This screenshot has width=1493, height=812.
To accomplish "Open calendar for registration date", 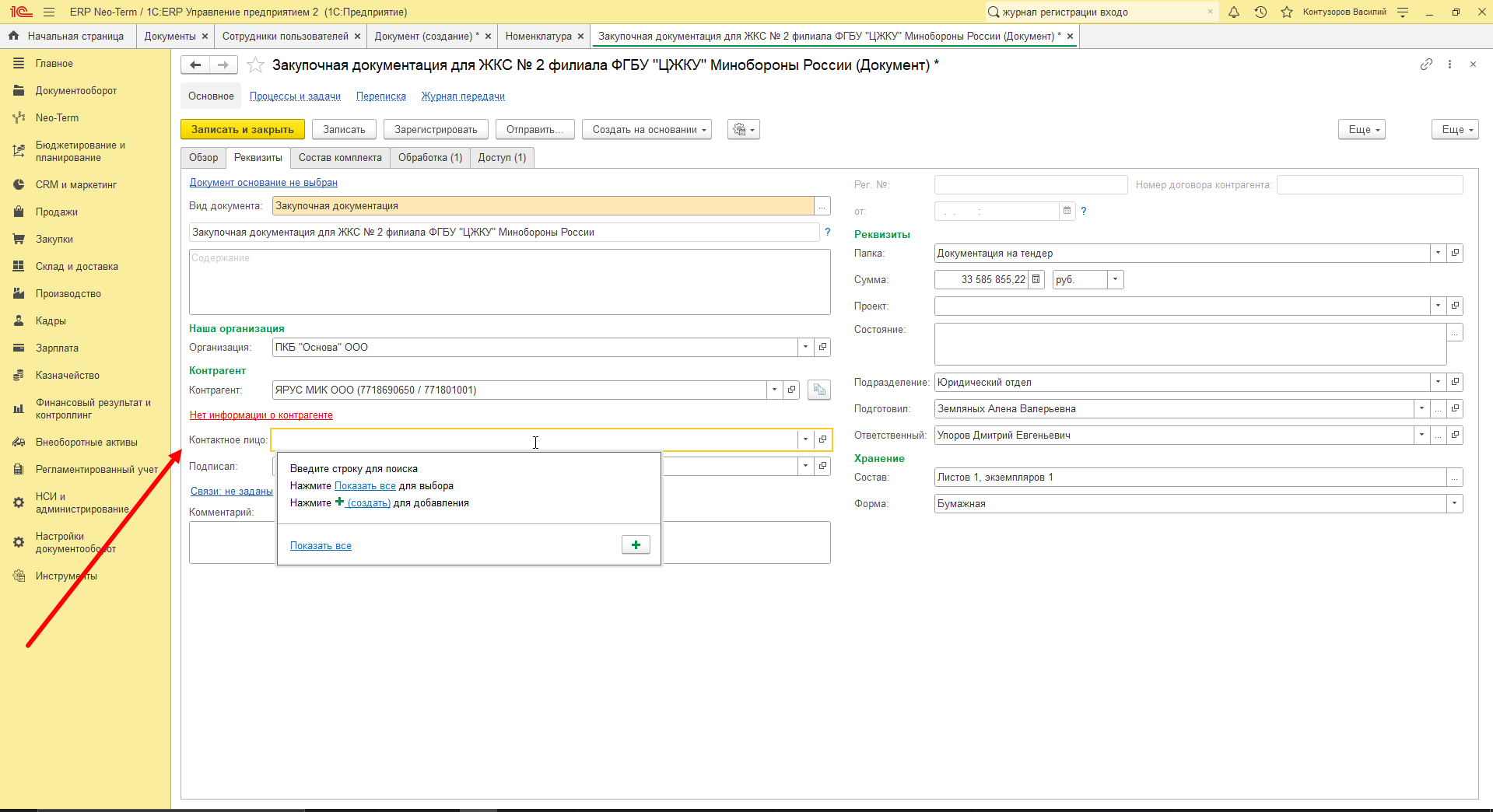I will [x=1067, y=211].
